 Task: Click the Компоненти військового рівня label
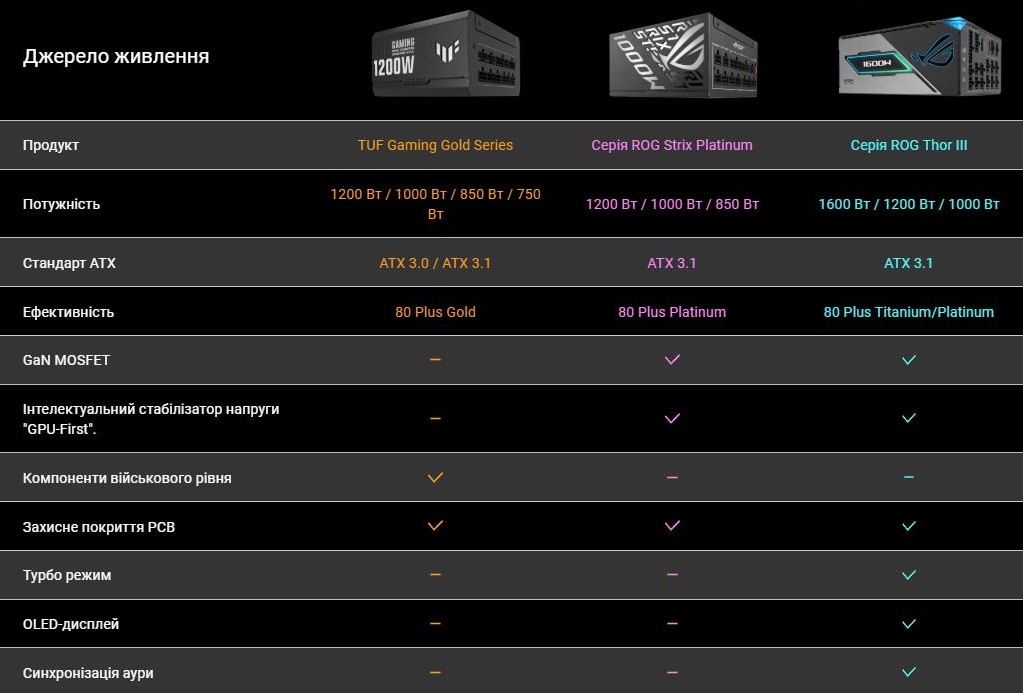click(127, 478)
